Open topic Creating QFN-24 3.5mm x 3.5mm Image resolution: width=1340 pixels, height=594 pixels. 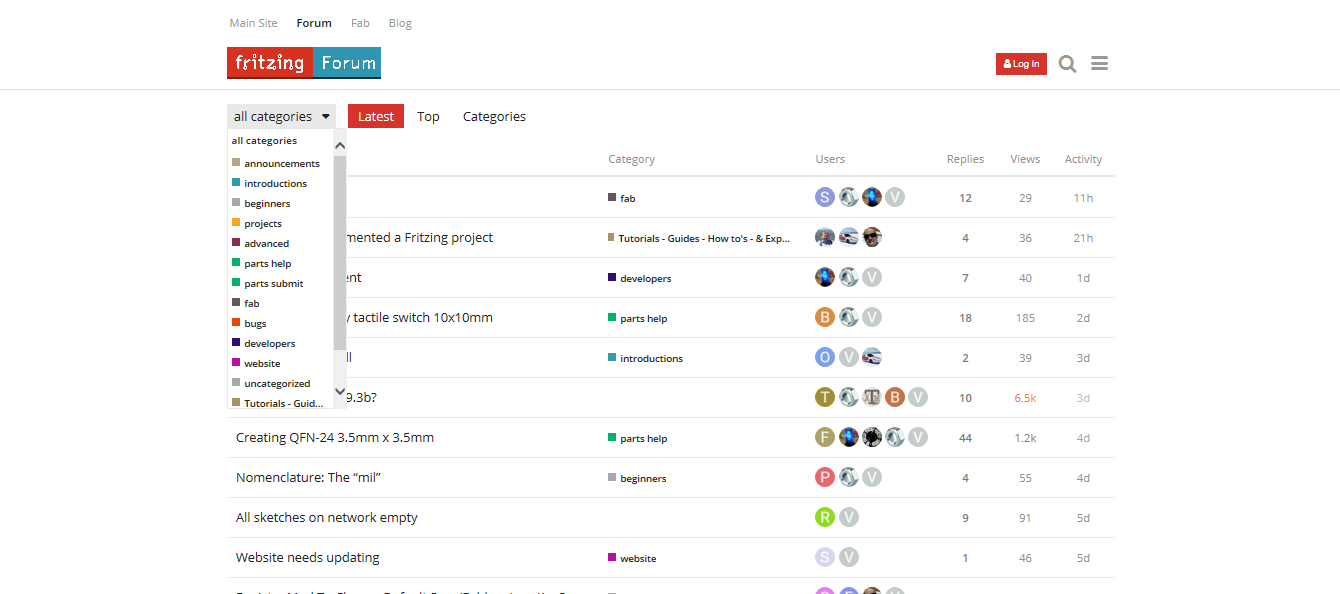click(335, 437)
